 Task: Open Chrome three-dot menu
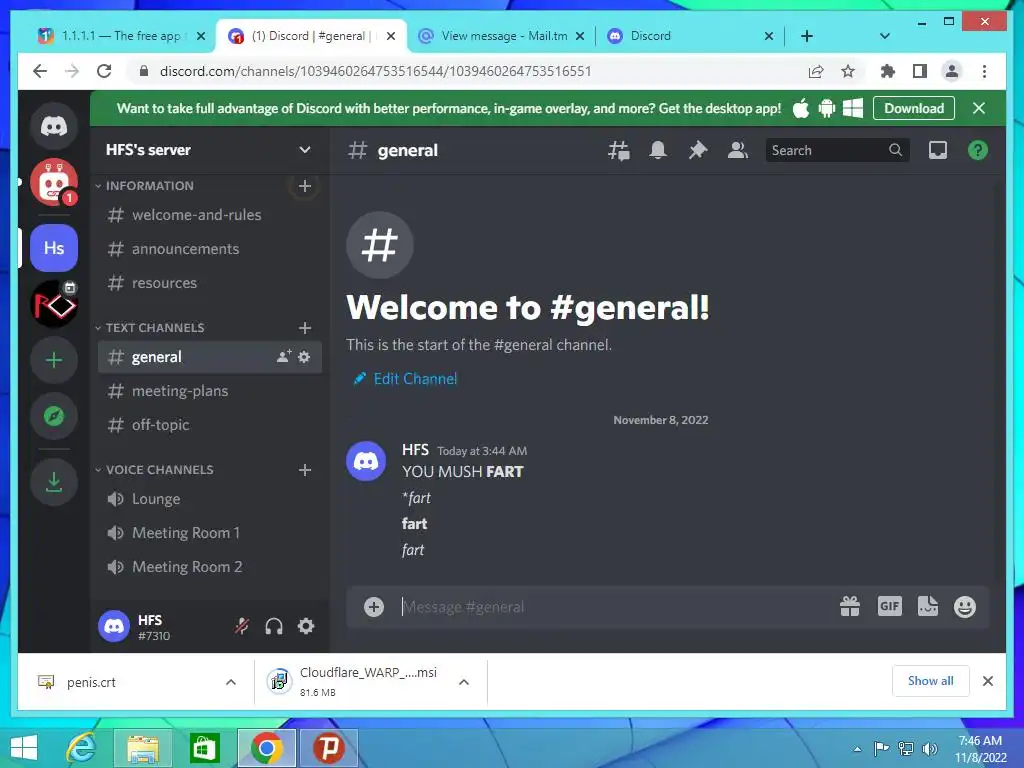[x=984, y=71]
